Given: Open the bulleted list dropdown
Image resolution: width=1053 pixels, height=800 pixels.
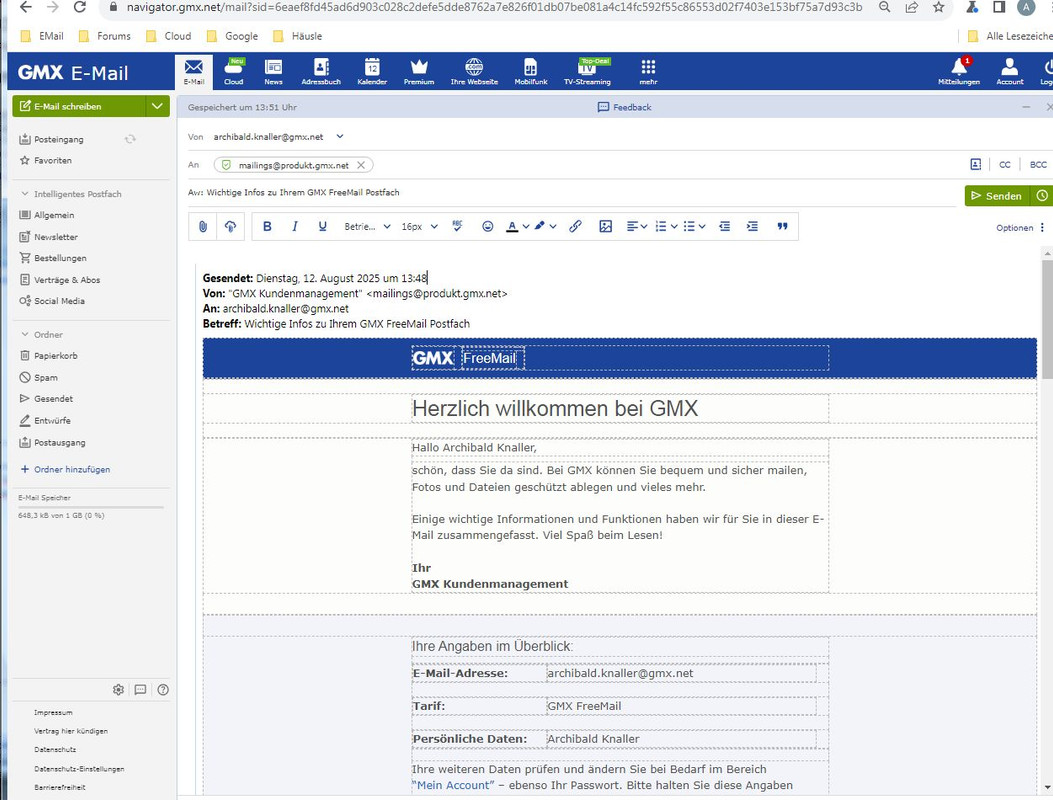Looking at the screenshot, I should [x=694, y=226].
